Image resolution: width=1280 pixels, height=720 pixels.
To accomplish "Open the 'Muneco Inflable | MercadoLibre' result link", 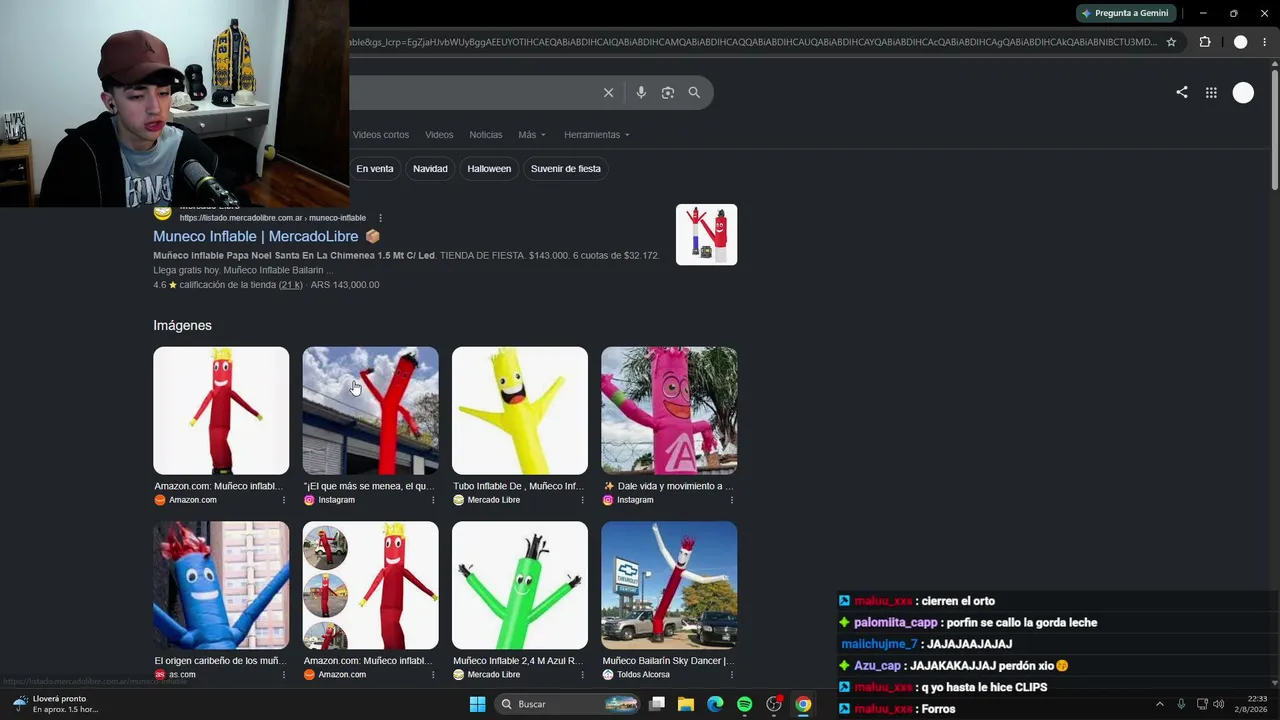I will tap(255, 237).
